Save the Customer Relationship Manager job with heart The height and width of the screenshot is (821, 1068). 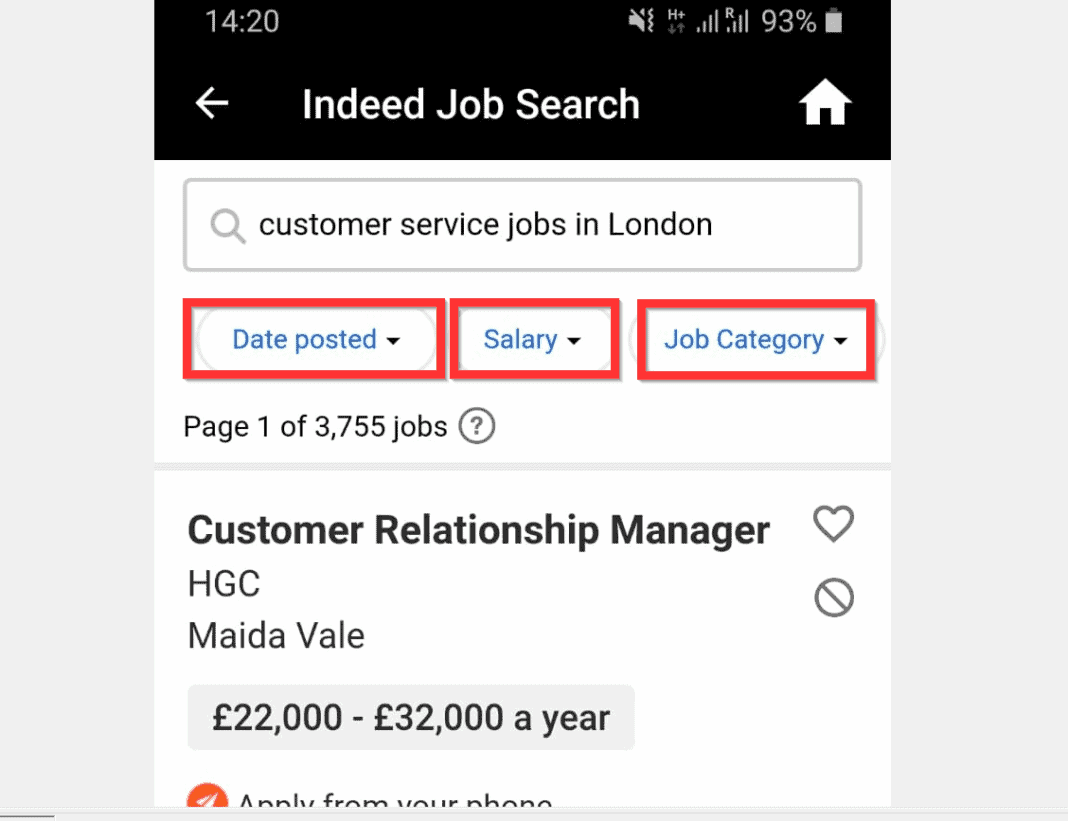pos(833,524)
